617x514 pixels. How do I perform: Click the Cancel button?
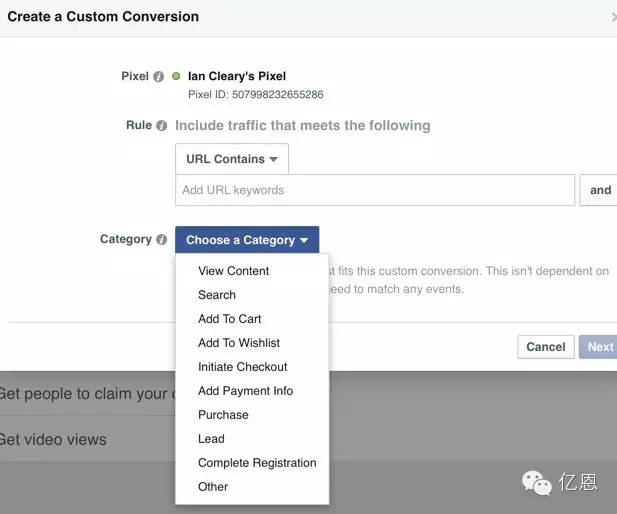pyautogui.click(x=546, y=347)
